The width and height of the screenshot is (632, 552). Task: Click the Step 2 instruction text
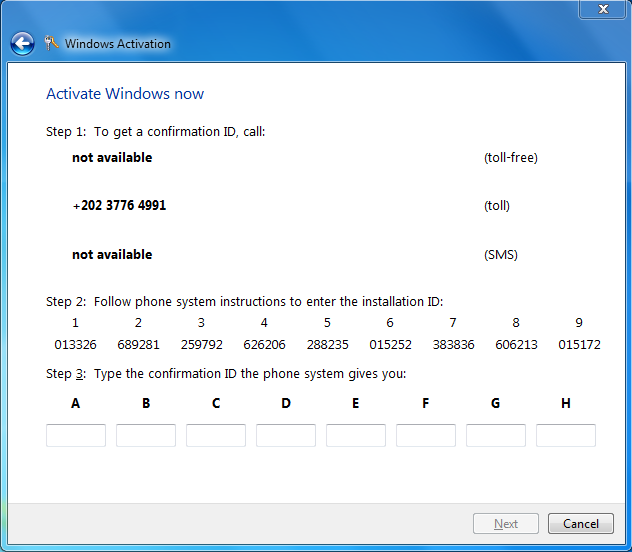(x=245, y=302)
